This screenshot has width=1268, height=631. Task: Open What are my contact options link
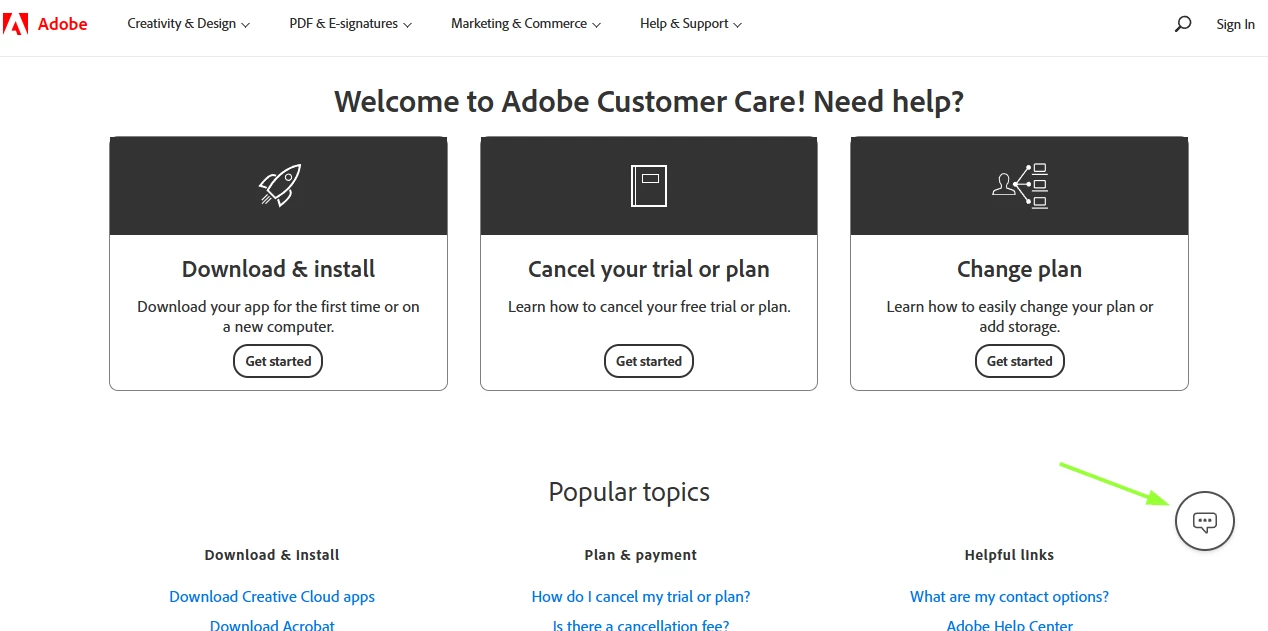[x=1009, y=597]
